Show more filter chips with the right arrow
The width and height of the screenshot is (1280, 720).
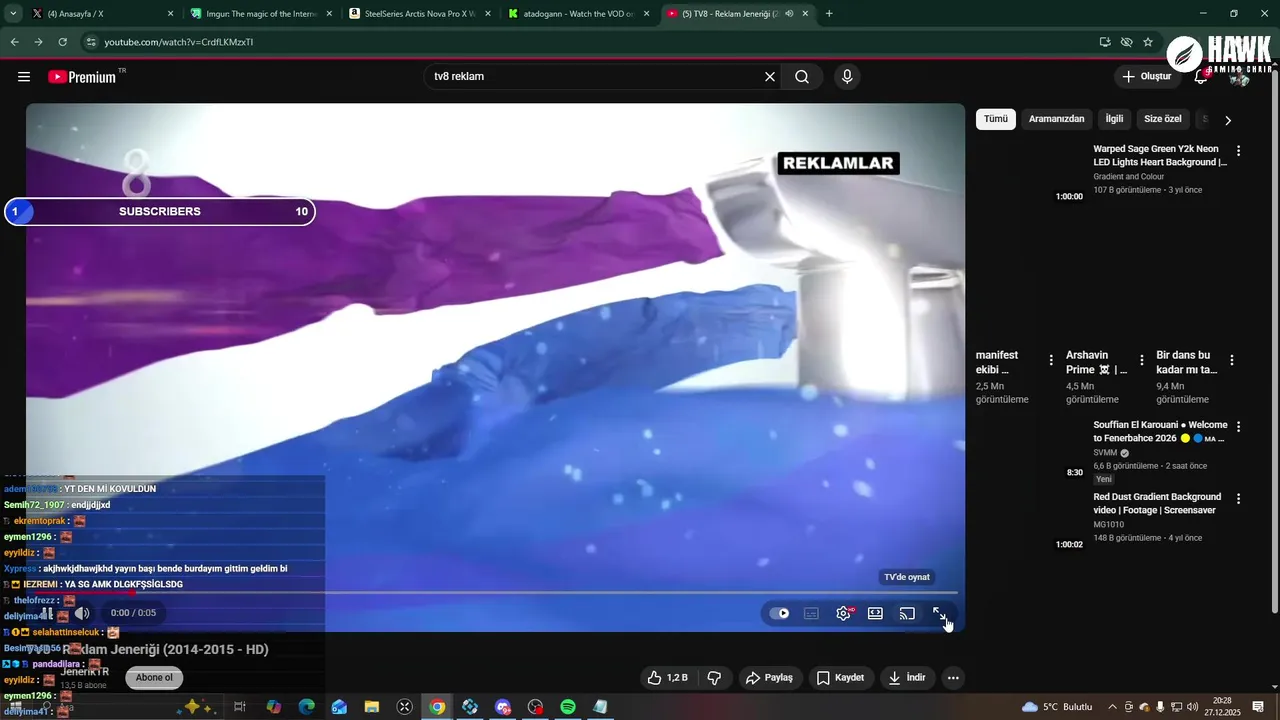1228,120
